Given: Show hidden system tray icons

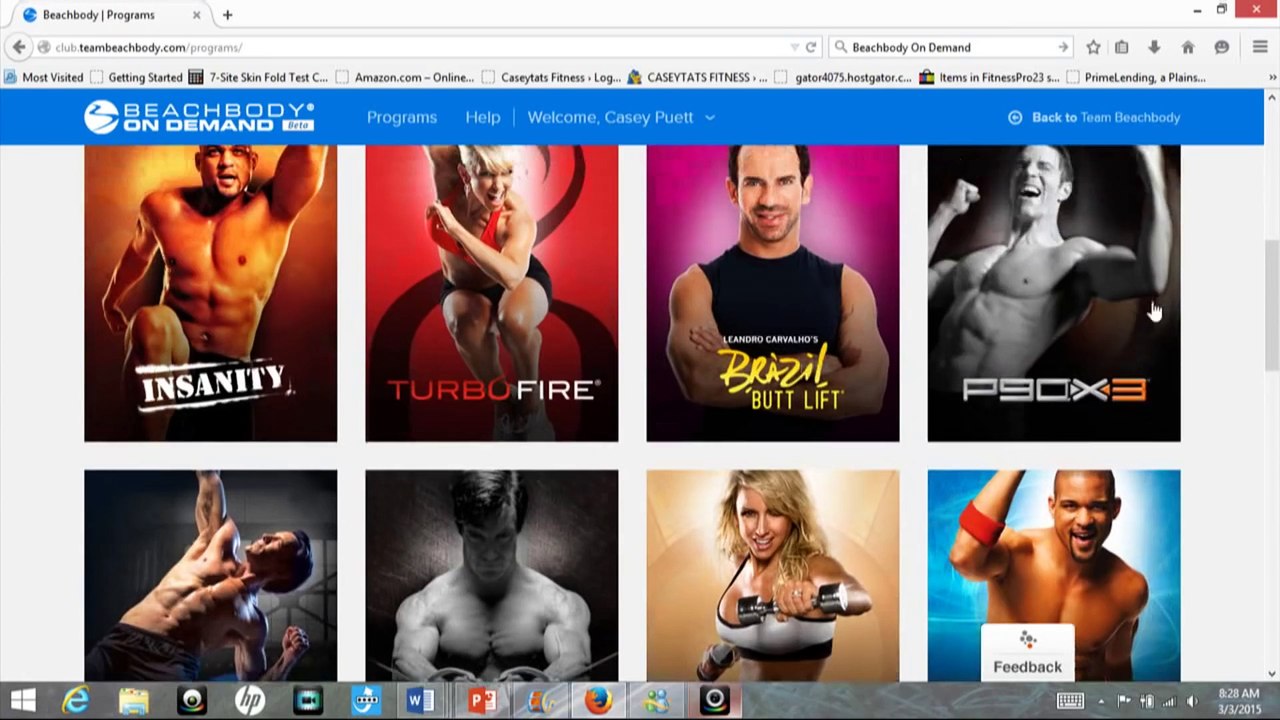Looking at the screenshot, I should click(1101, 701).
